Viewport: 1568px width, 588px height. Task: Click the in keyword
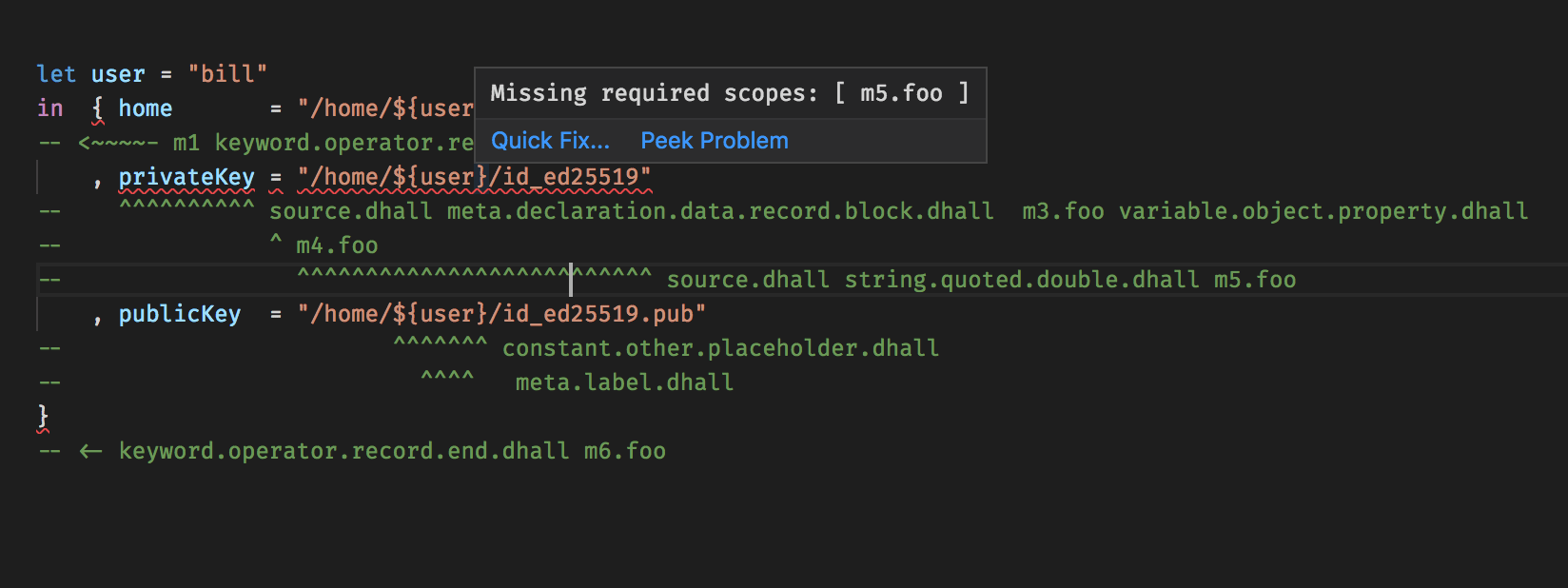coord(49,108)
